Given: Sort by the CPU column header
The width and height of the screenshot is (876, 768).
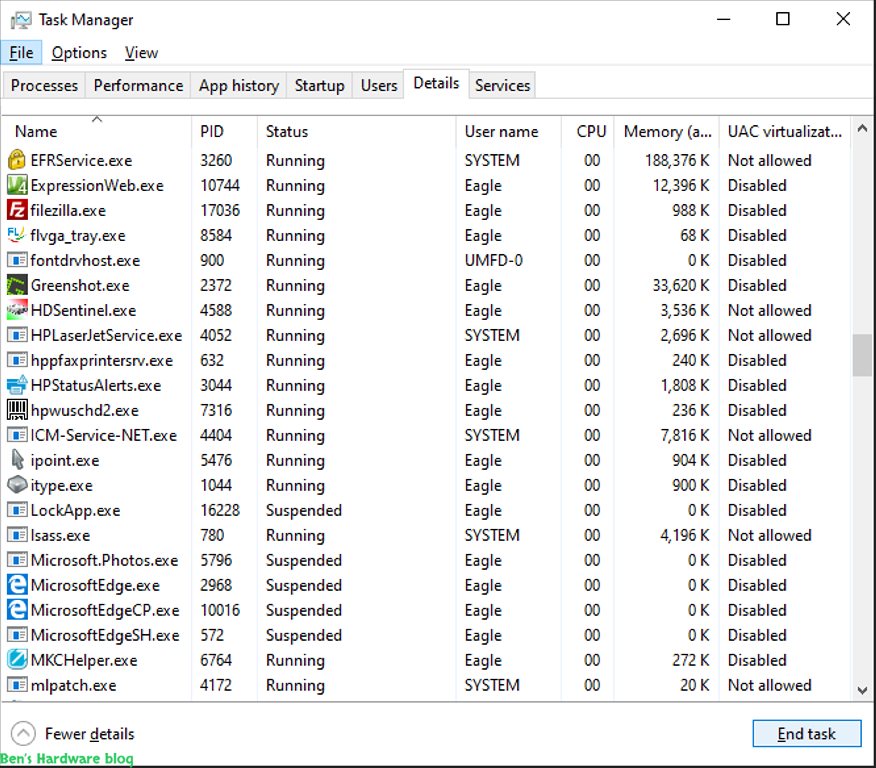Looking at the screenshot, I should [x=587, y=131].
